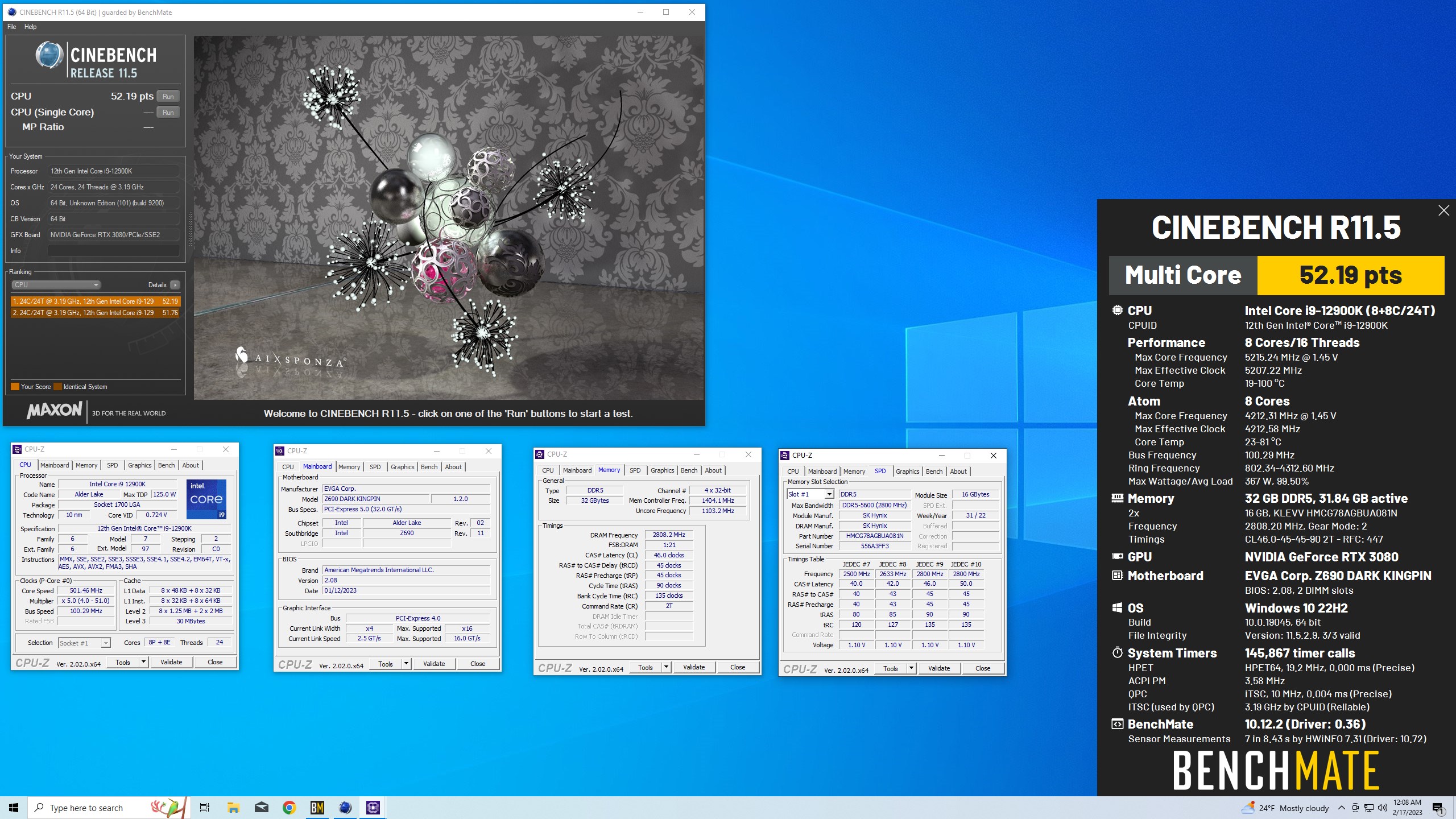Run the CPU Single Core test
The width and height of the screenshot is (1456, 819).
[168, 113]
